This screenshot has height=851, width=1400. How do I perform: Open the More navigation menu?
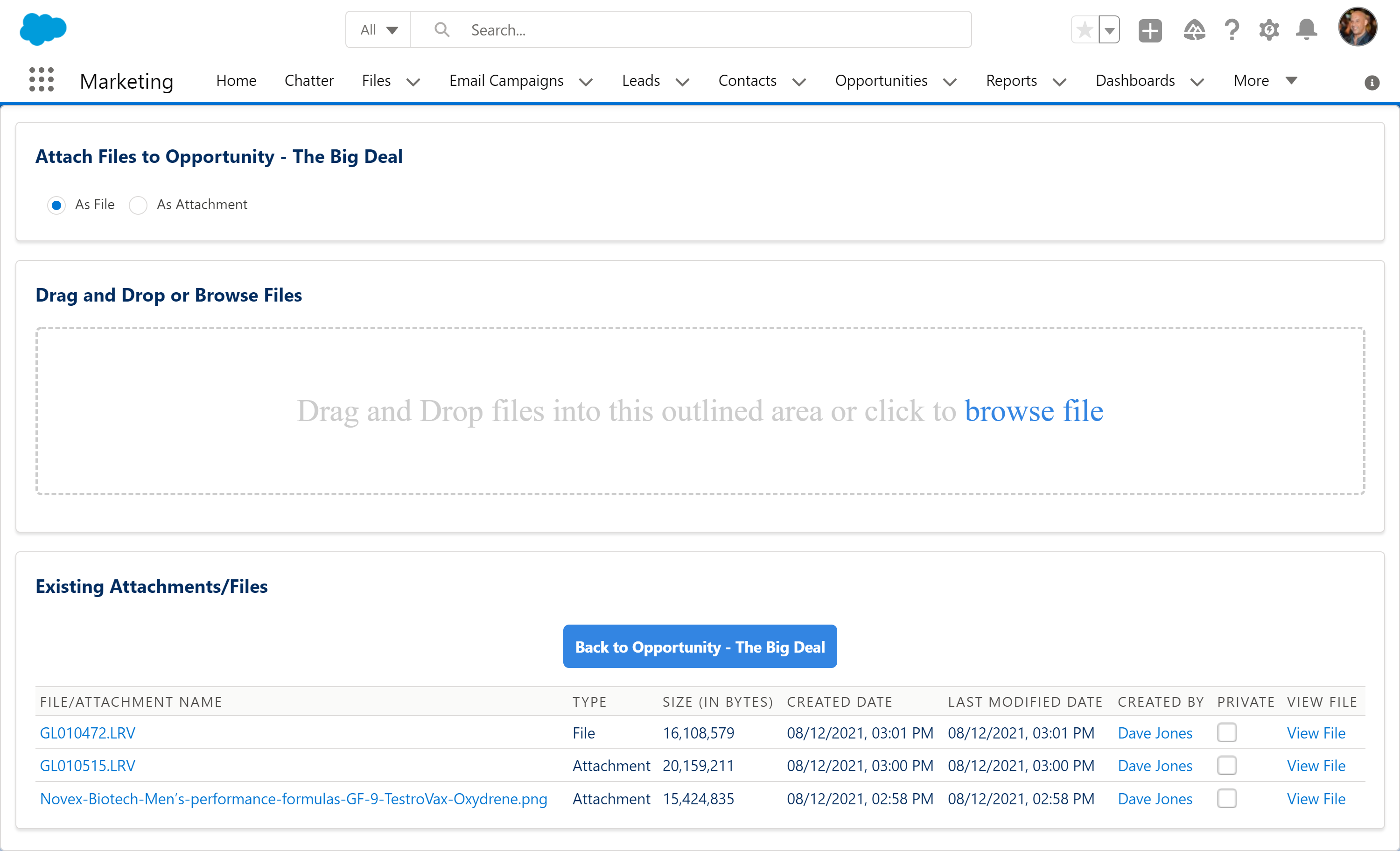coord(1265,81)
